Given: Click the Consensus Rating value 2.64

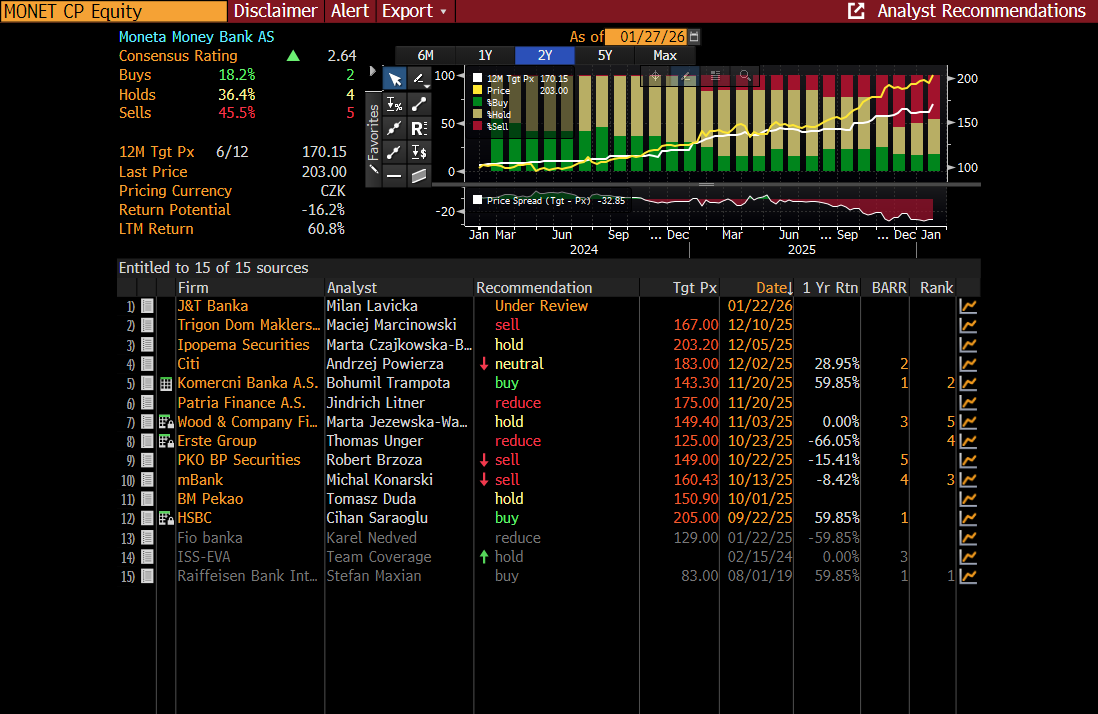Looking at the screenshot, I should 342,56.
